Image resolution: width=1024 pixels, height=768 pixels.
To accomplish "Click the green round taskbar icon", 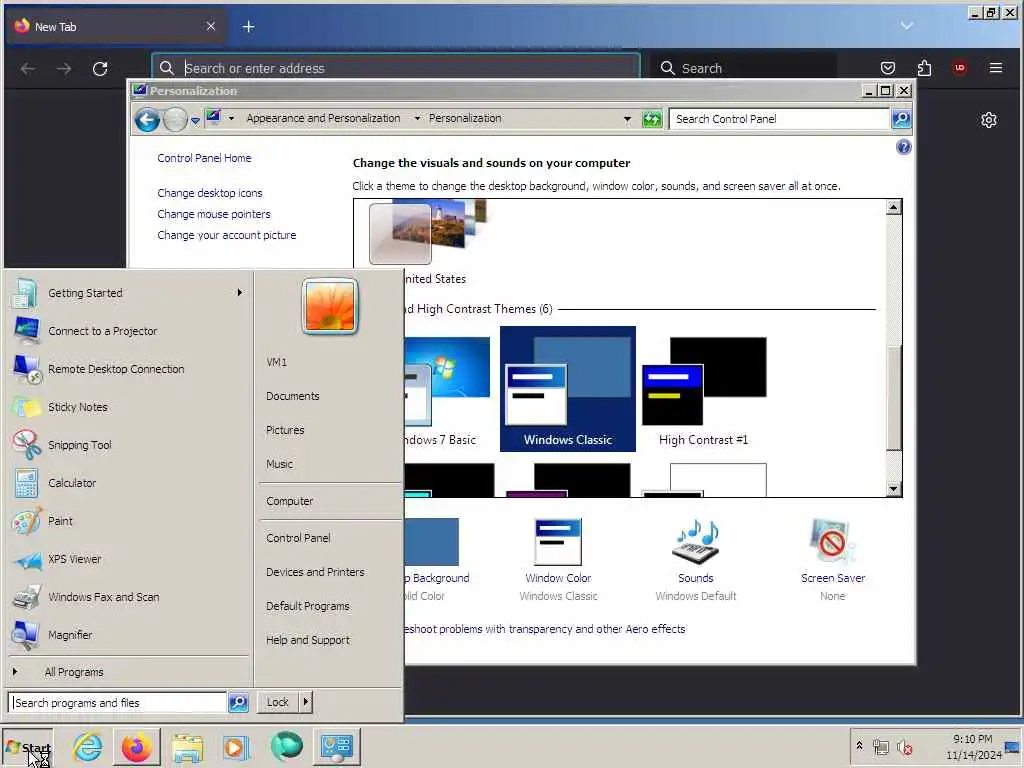I will pos(286,746).
